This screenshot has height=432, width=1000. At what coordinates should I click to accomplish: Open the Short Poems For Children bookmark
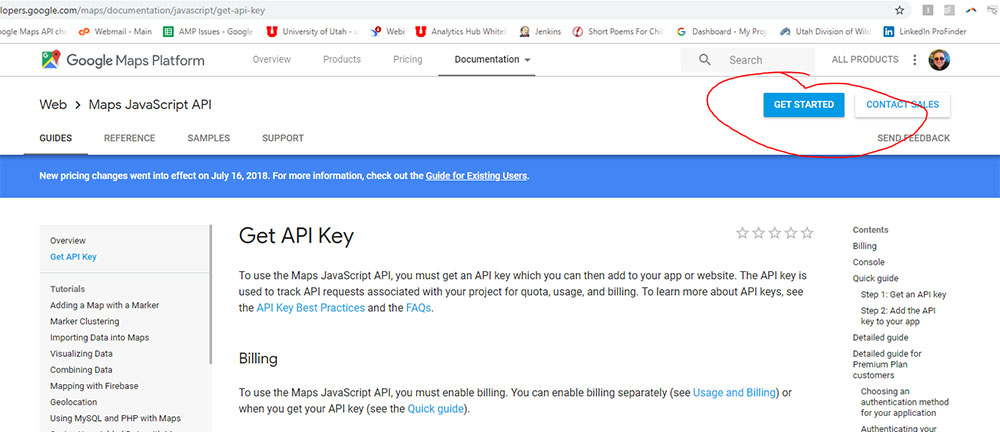pyautogui.click(x=618, y=31)
